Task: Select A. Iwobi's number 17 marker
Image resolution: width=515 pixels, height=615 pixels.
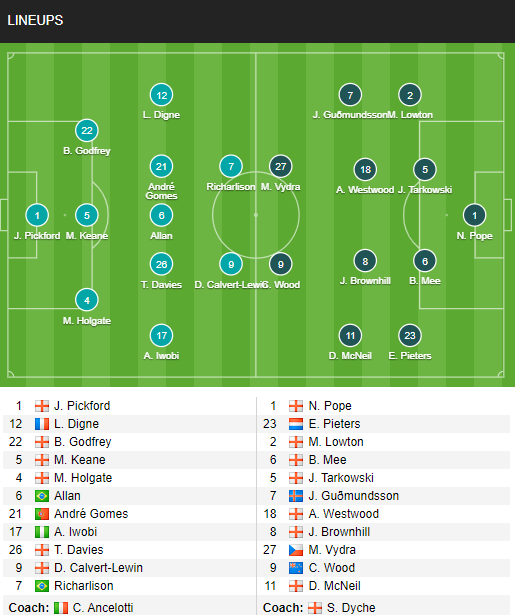Action: (162, 335)
